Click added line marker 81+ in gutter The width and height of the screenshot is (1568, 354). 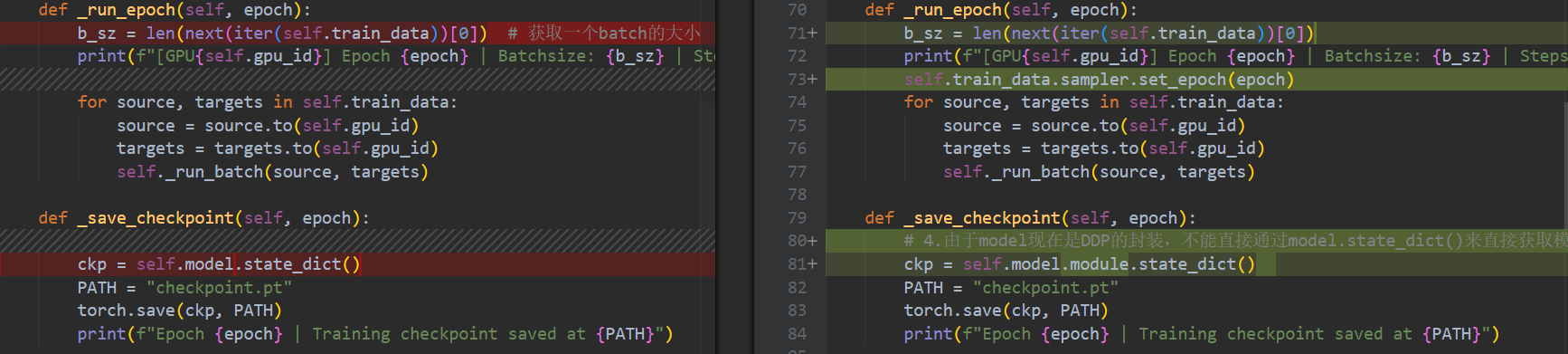click(802, 264)
